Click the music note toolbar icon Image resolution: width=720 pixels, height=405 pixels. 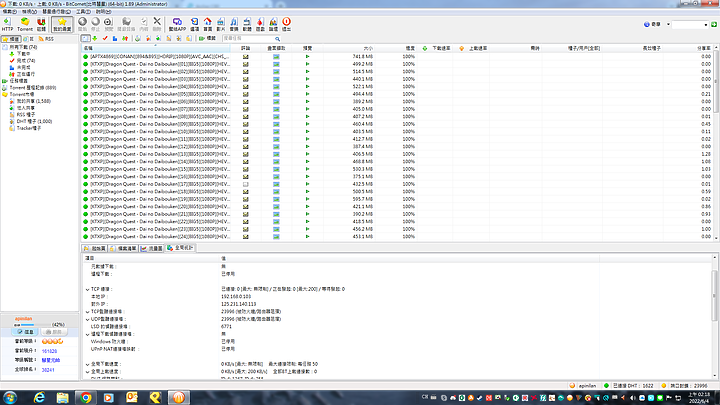tap(234, 24)
